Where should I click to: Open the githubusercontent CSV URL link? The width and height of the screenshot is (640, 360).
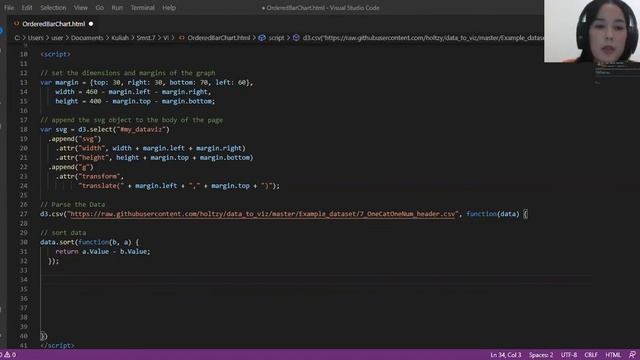pyautogui.click(x=263, y=214)
